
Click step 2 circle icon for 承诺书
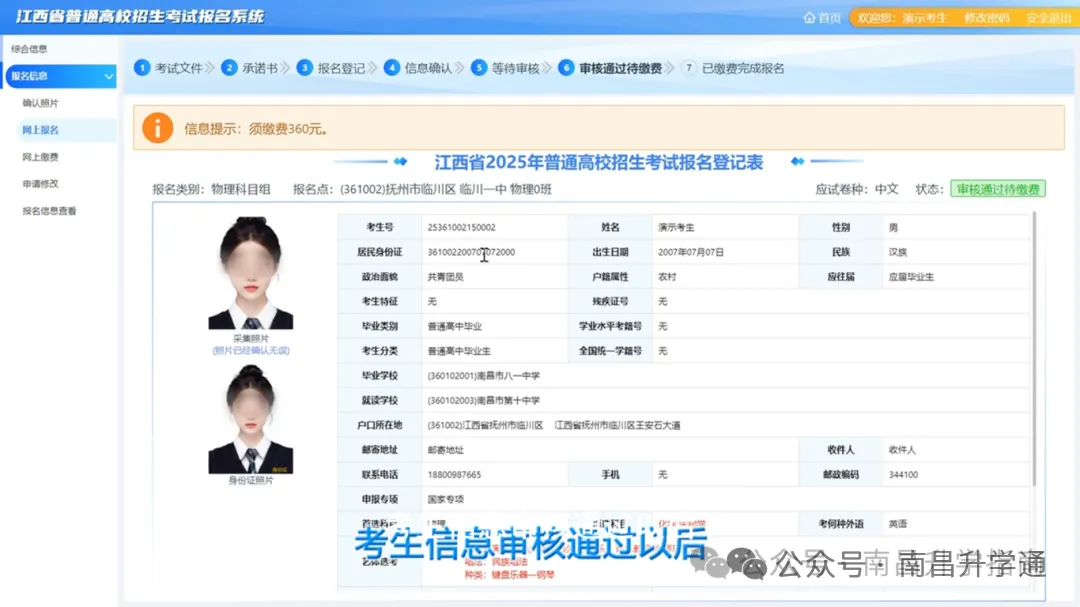coord(229,68)
